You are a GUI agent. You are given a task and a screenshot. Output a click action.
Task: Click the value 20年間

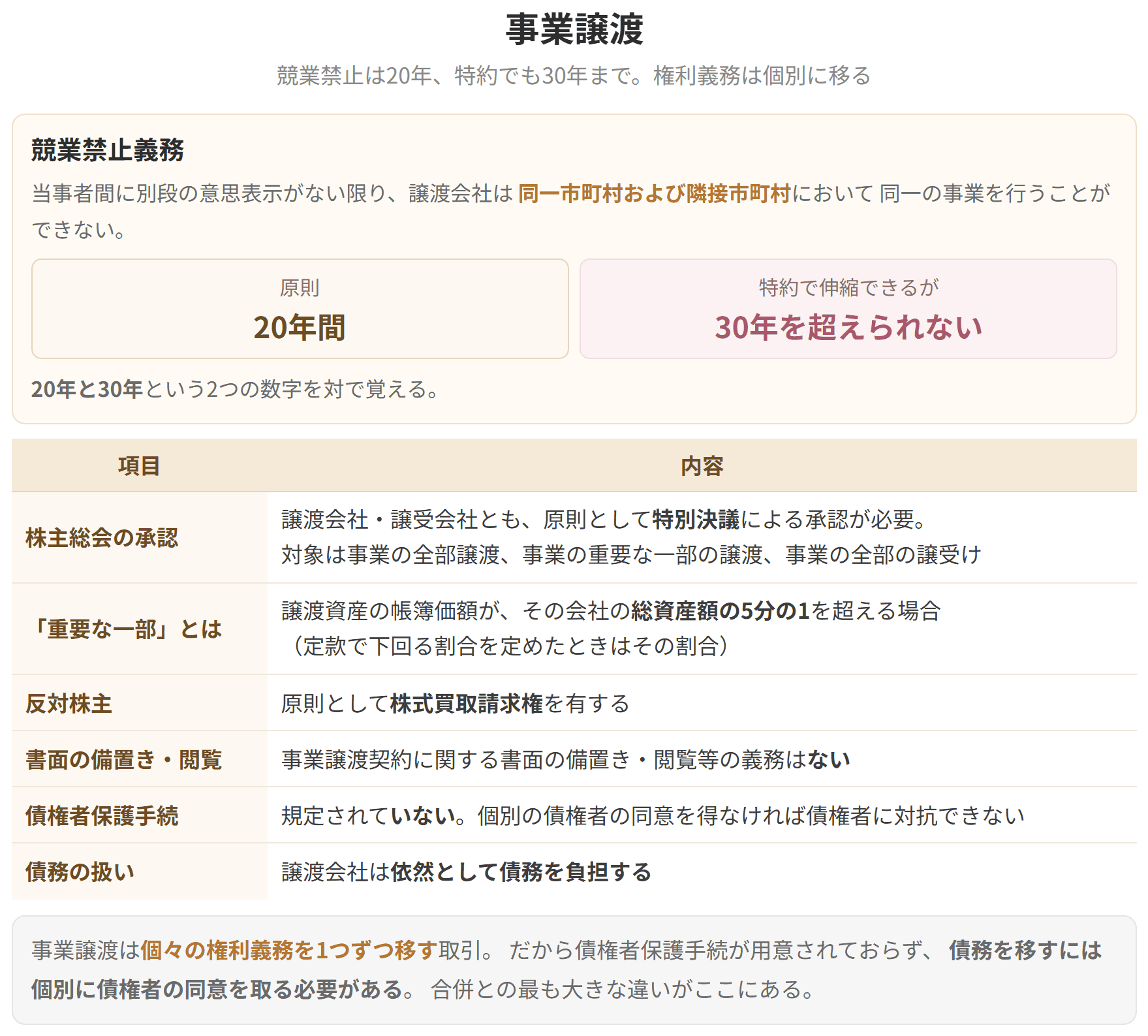tap(300, 327)
